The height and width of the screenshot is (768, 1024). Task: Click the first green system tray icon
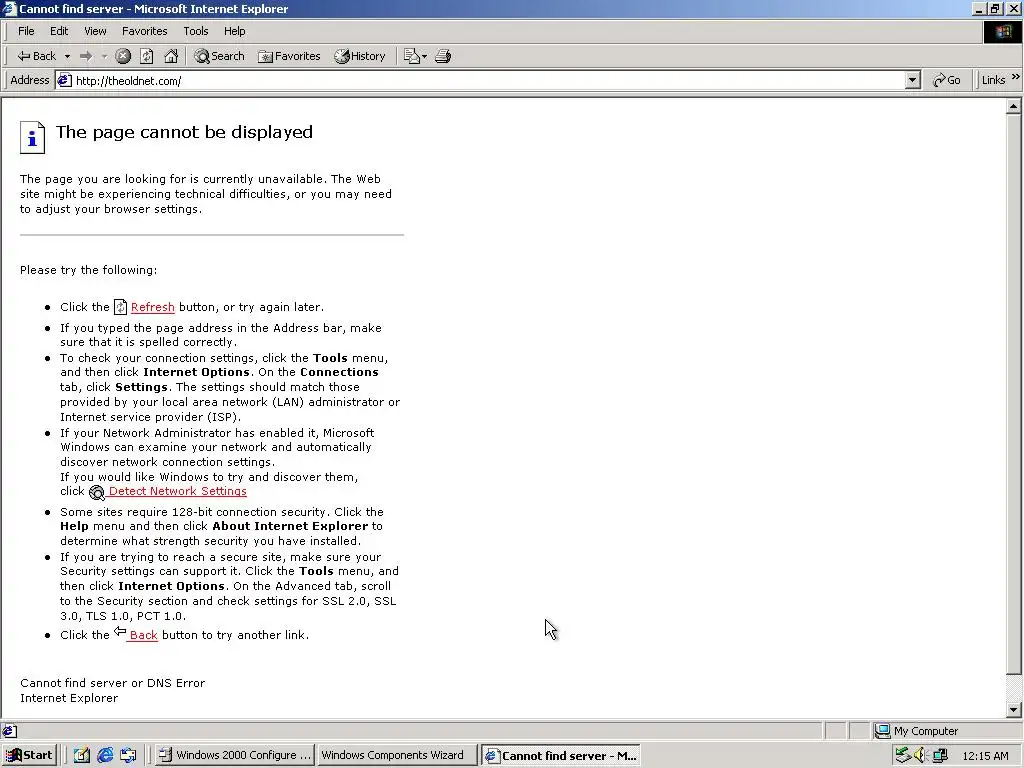point(903,755)
